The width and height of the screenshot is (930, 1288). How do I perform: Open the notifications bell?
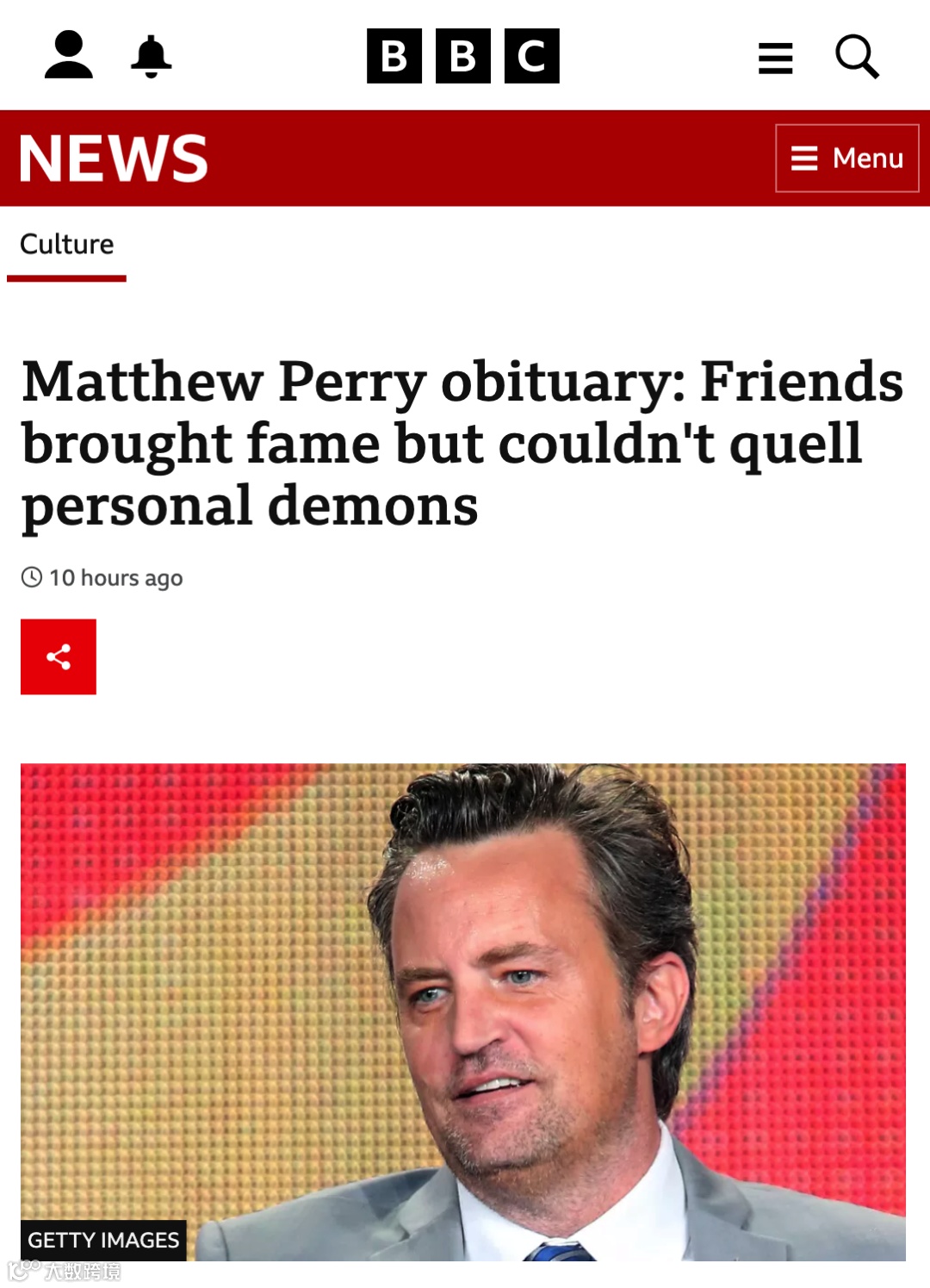tap(152, 57)
